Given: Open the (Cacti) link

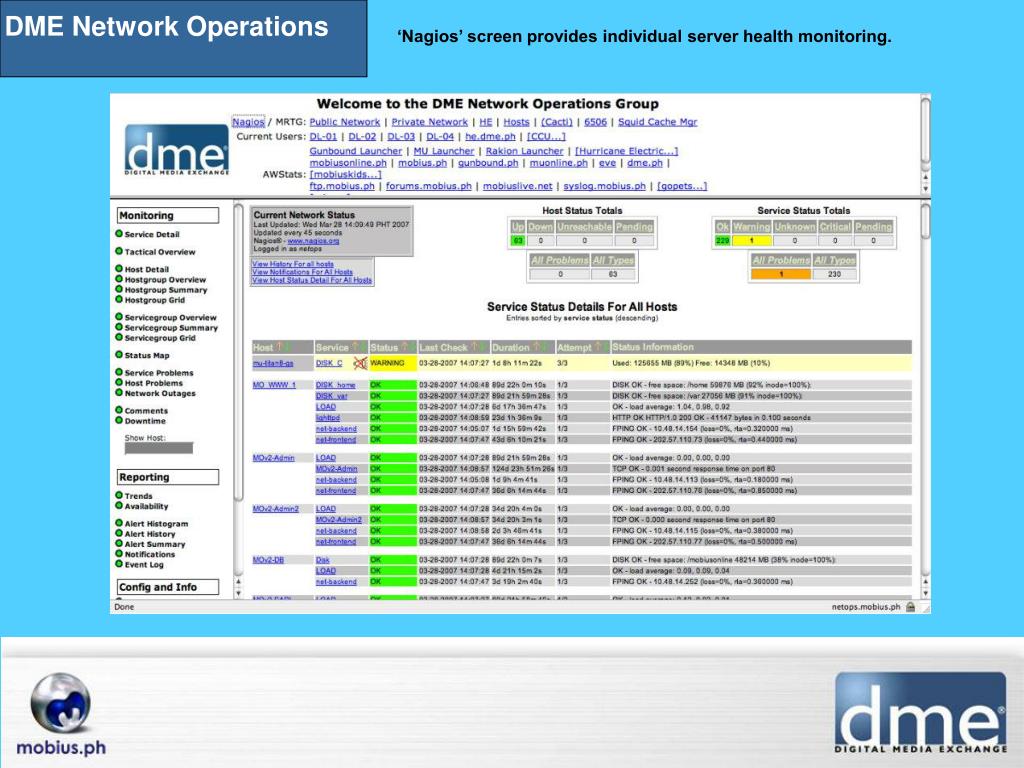Looking at the screenshot, I should pos(556,122).
